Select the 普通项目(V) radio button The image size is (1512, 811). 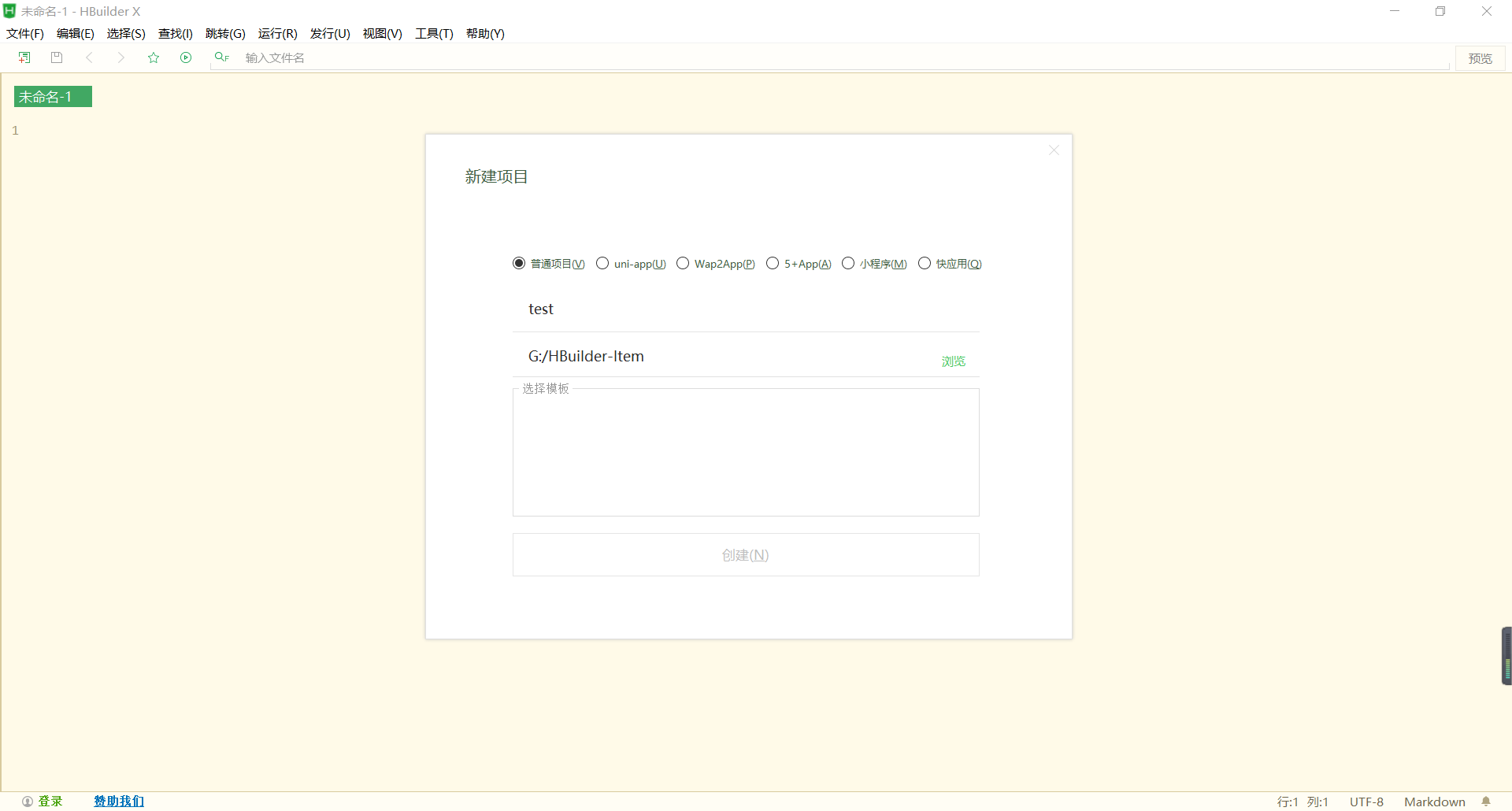pyautogui.click(x=519, y=263)
